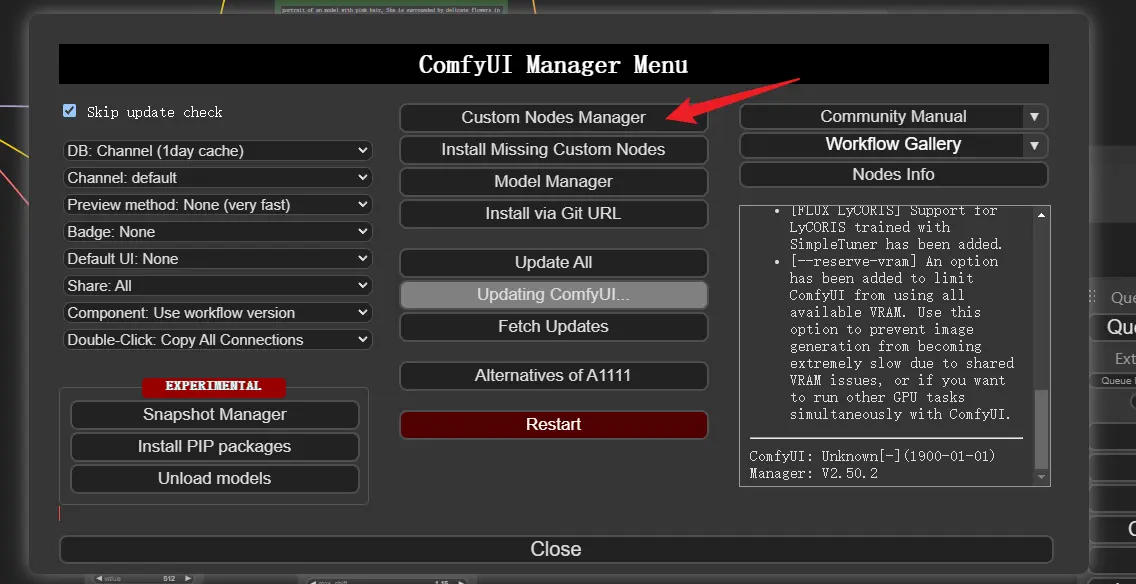The height and width of the screenshot is (584, 1136).
Task: Click Fetch Updates
Action: (x=554, y=327)
